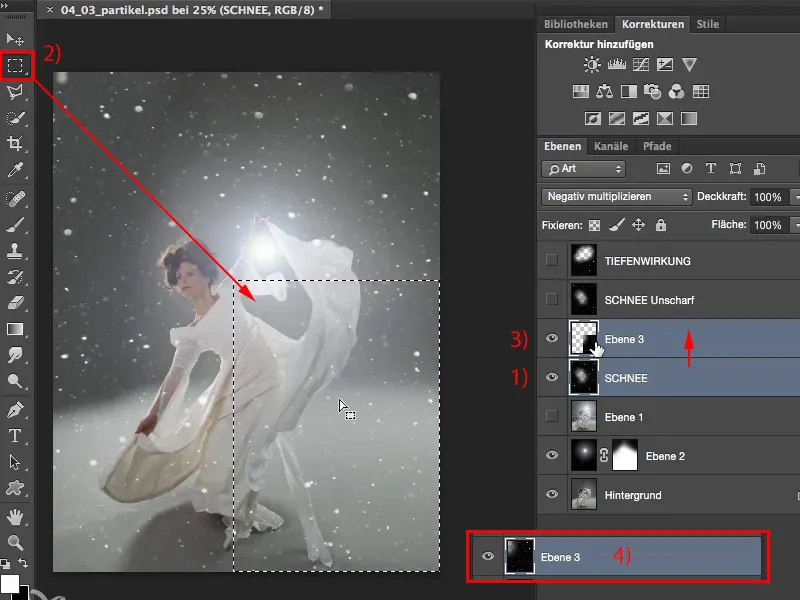Add Brightness/Contrast adjustment

tap(592, 64)
